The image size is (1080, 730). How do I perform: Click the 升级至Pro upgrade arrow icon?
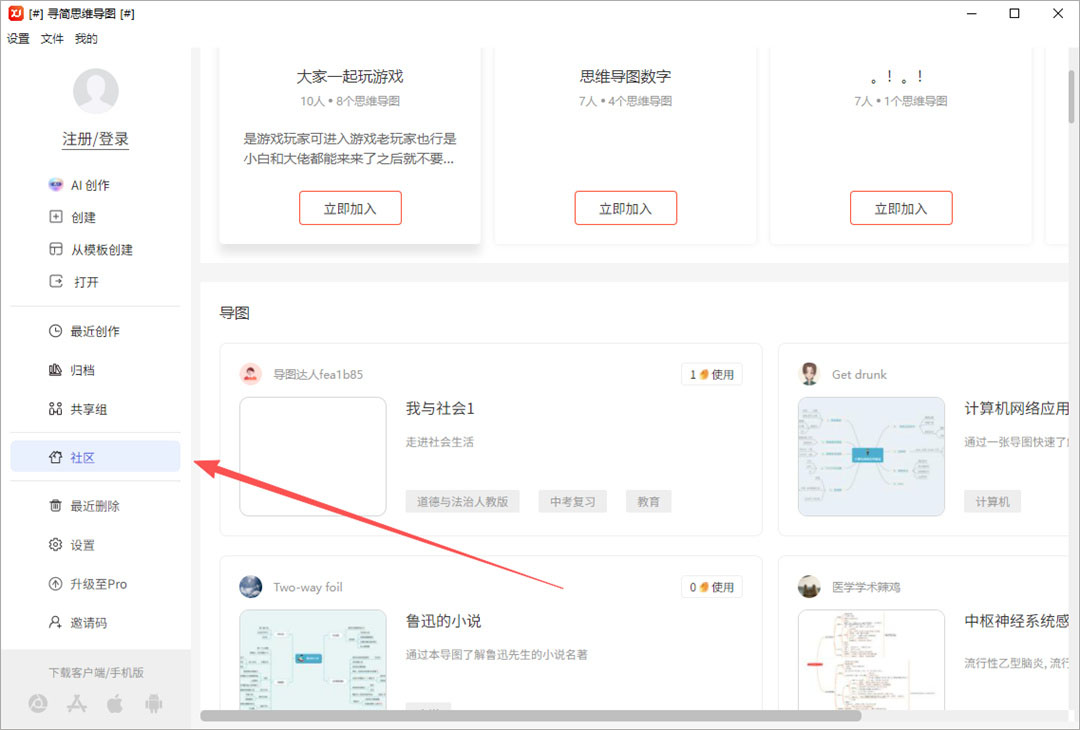click(55, 584)
